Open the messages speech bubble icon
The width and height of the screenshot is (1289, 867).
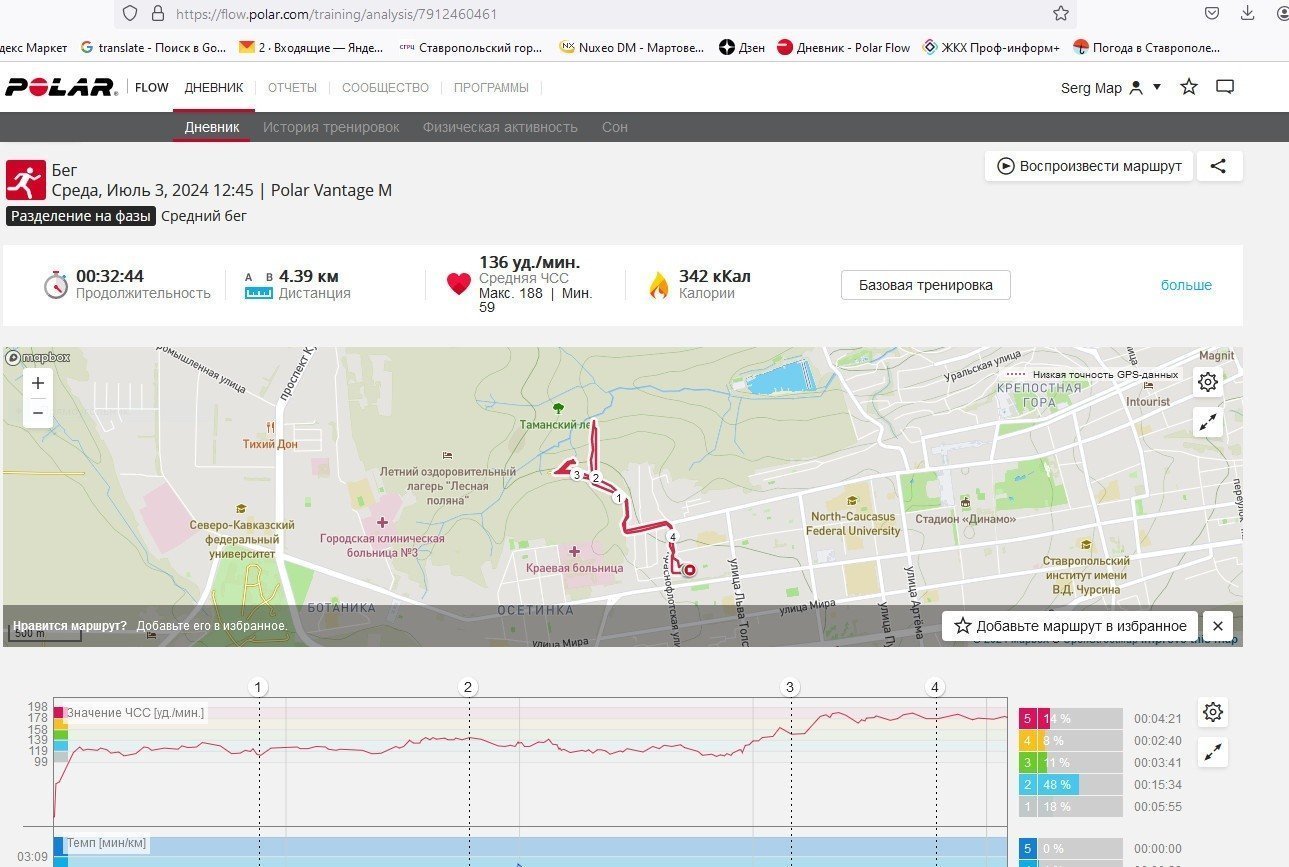click(1225, 87)
